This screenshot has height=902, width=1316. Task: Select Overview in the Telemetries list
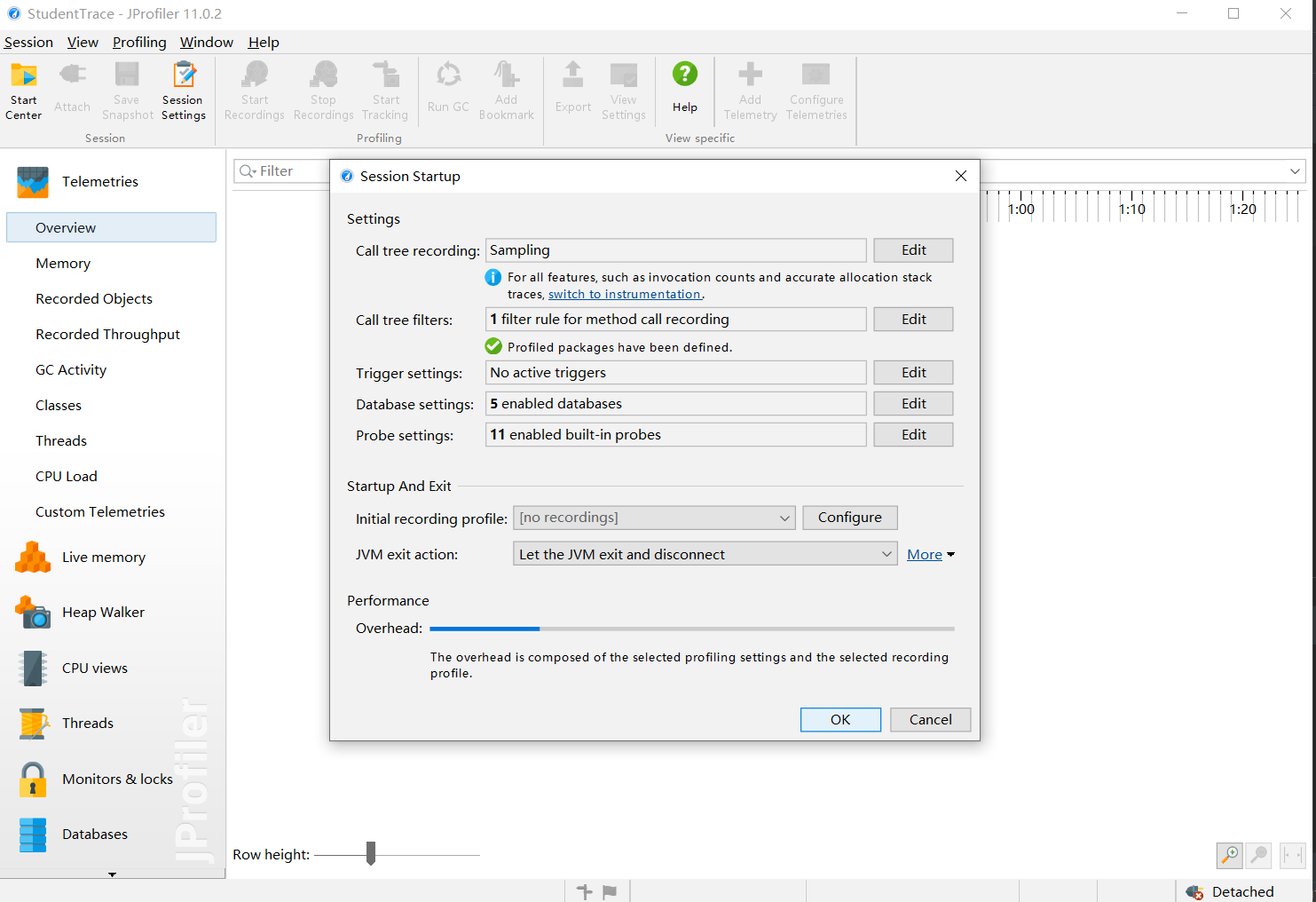112,227
